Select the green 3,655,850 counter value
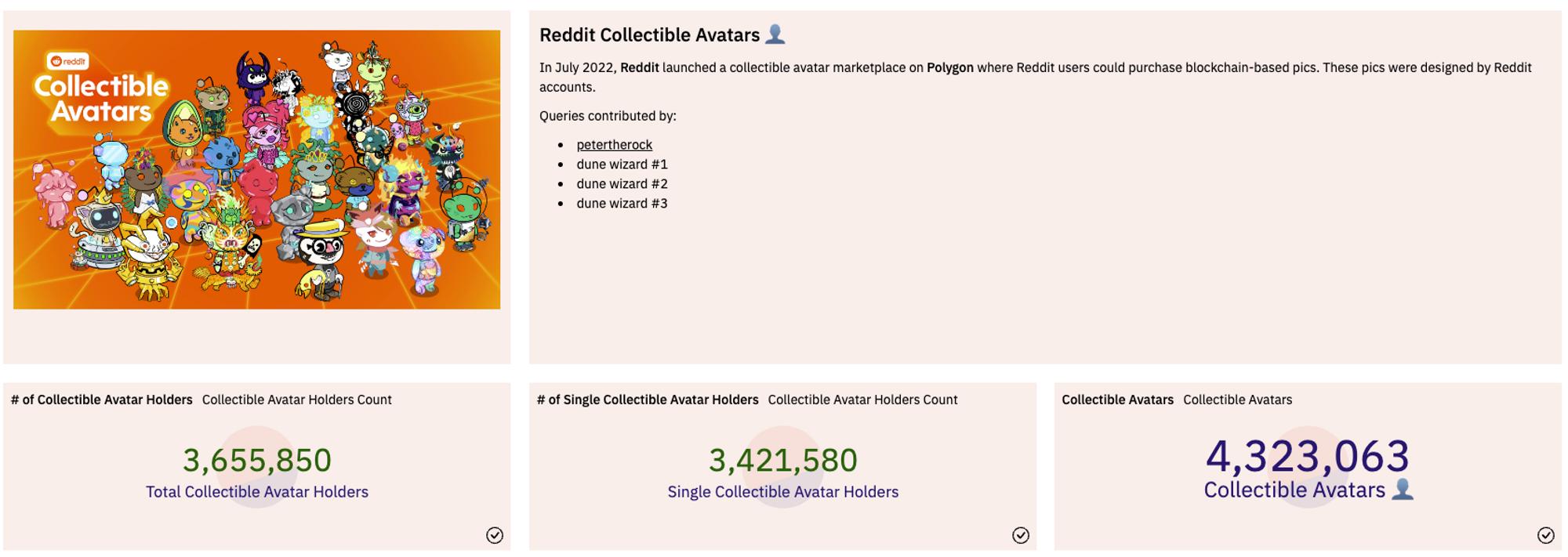 (257, 461)
